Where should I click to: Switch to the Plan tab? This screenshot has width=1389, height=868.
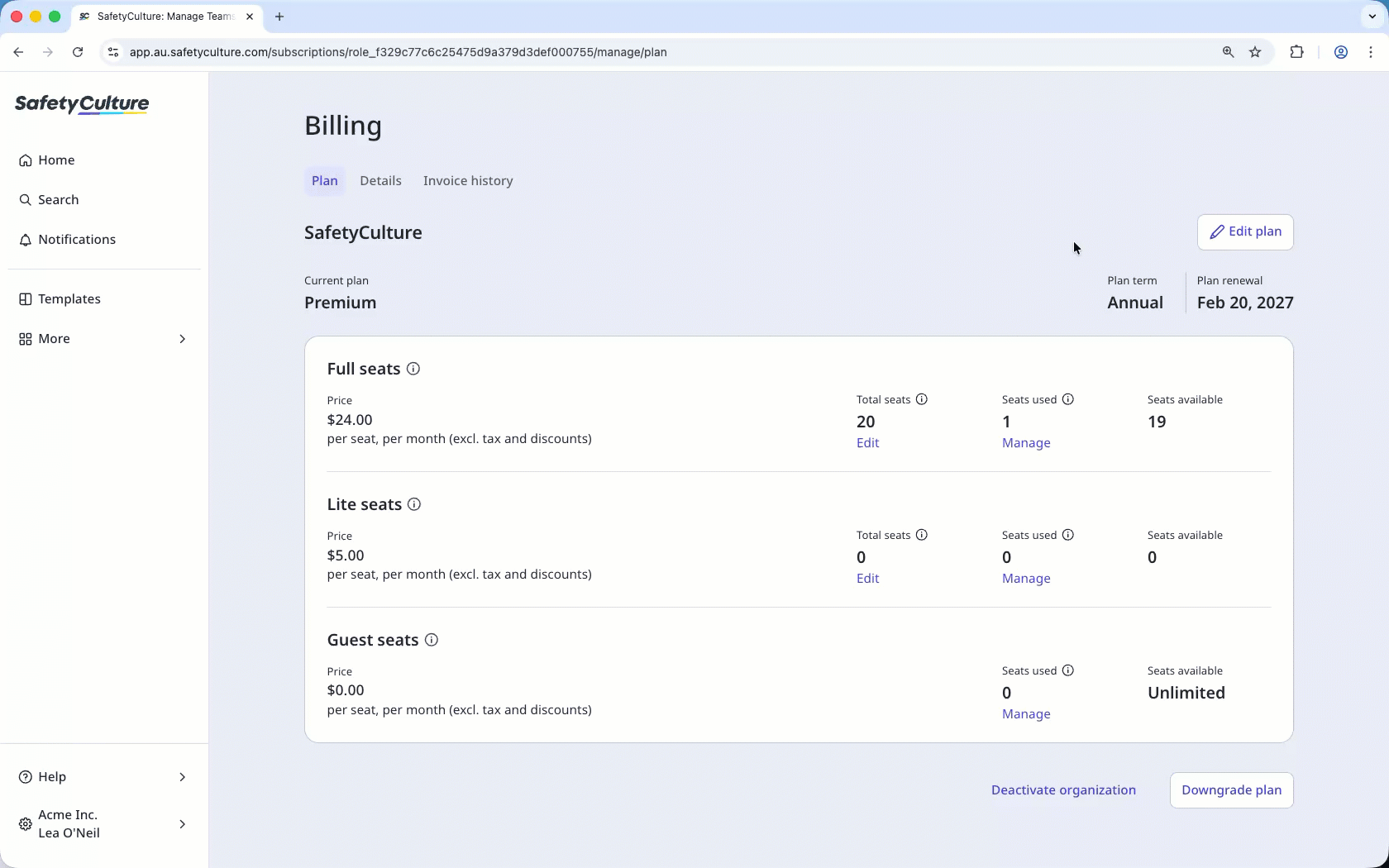coord(325,181)
